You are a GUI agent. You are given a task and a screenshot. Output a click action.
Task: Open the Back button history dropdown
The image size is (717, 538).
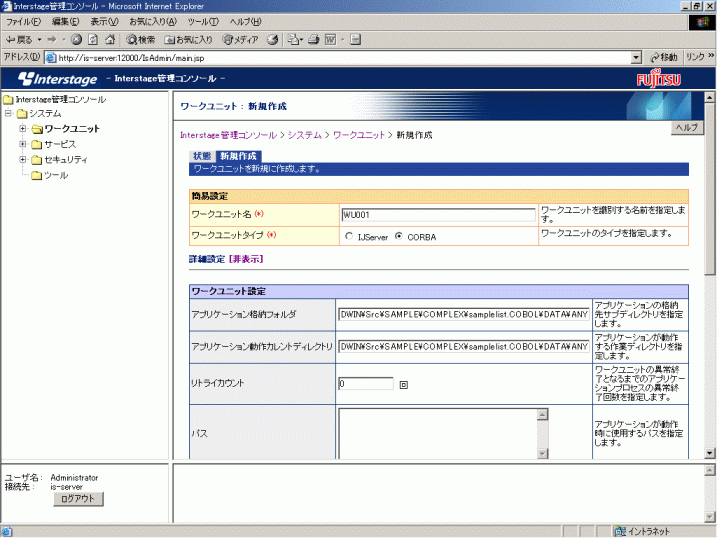click(39, 40)
